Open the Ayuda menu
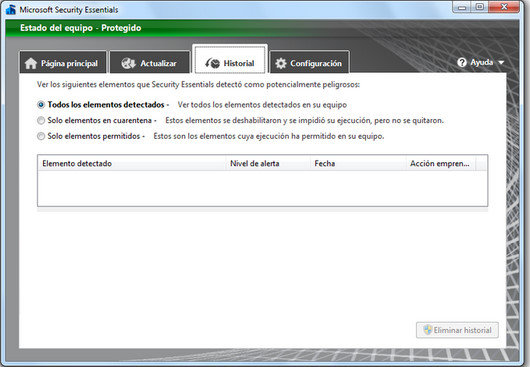530x367 pixels. tap(481, 63)
